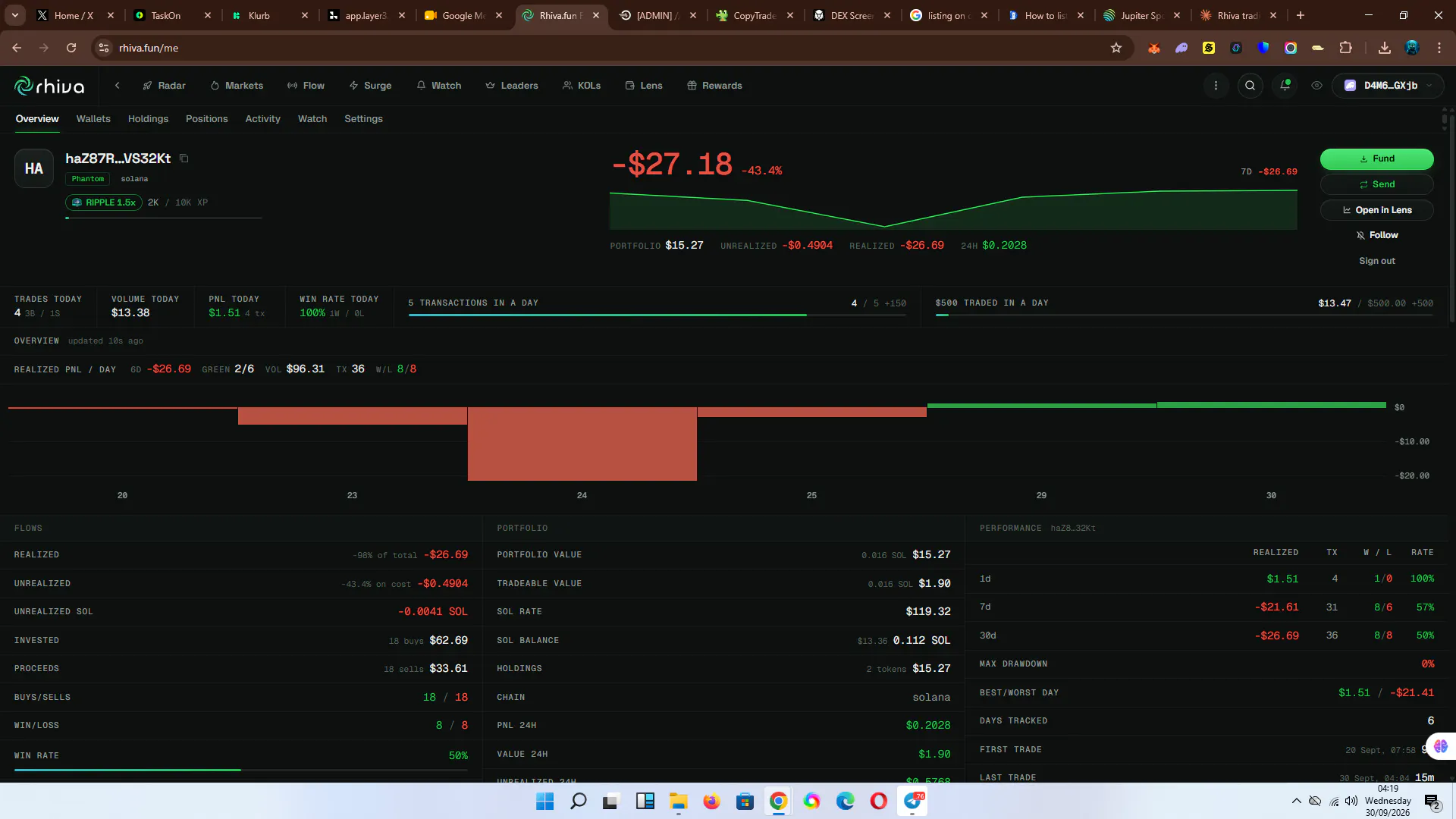1456x819 pixels.
Task: Open the Chrome extensions puzzle icon
Action: point(1345,48)
